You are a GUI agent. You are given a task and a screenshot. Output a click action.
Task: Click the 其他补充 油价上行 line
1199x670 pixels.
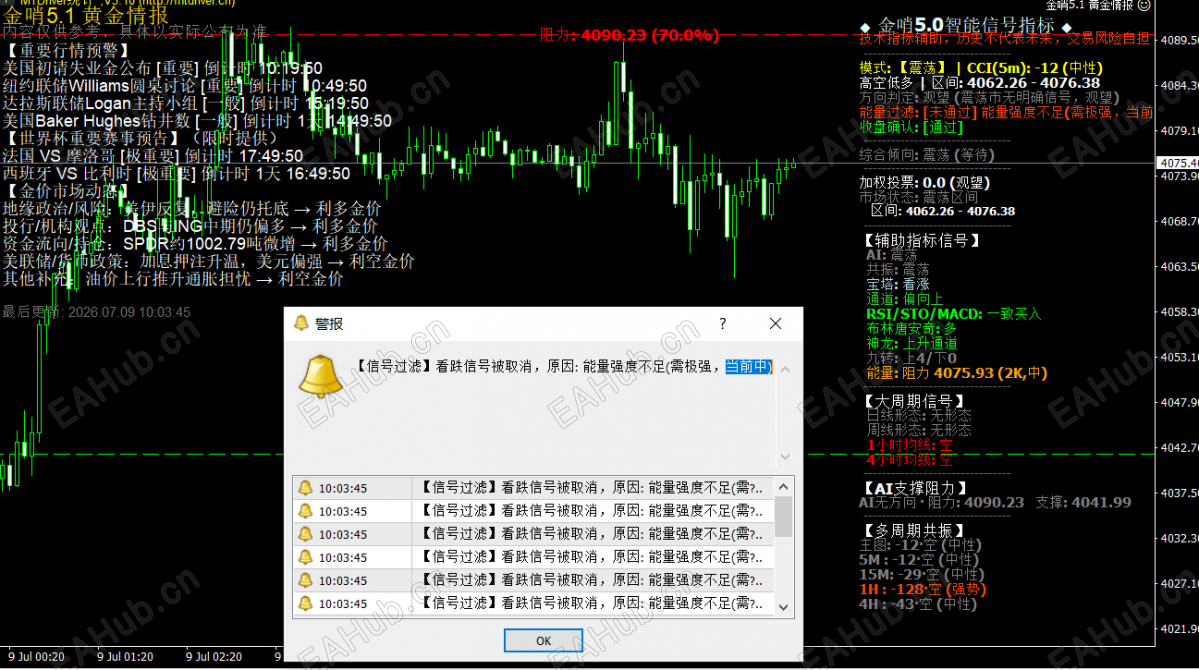click(x=173, y=279)
